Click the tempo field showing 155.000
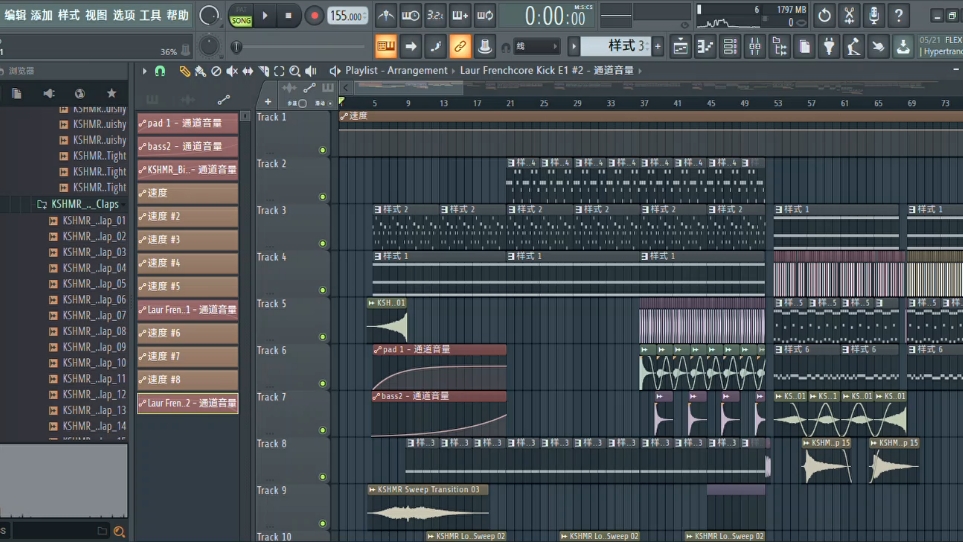This screenshot has width=963, height=542. click(x=348, y=16)
